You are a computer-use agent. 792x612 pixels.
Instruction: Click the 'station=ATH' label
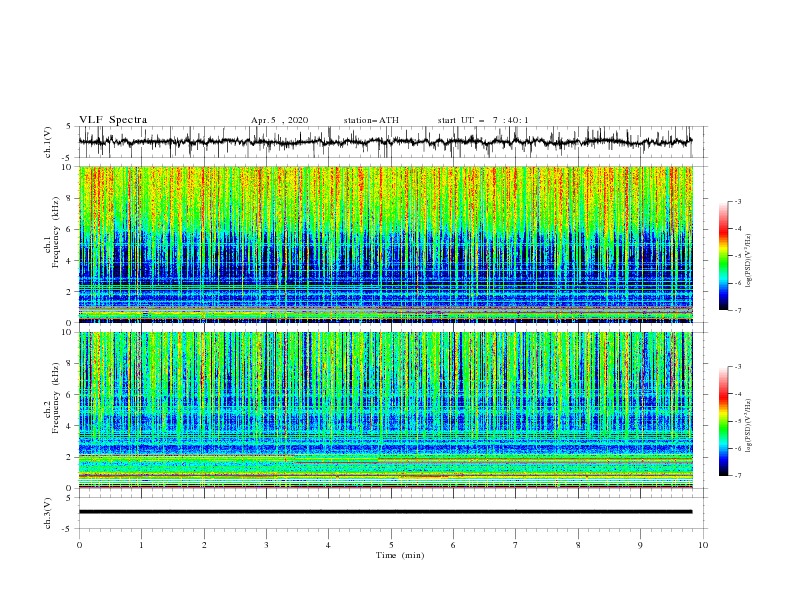click(x=371, y=120)
